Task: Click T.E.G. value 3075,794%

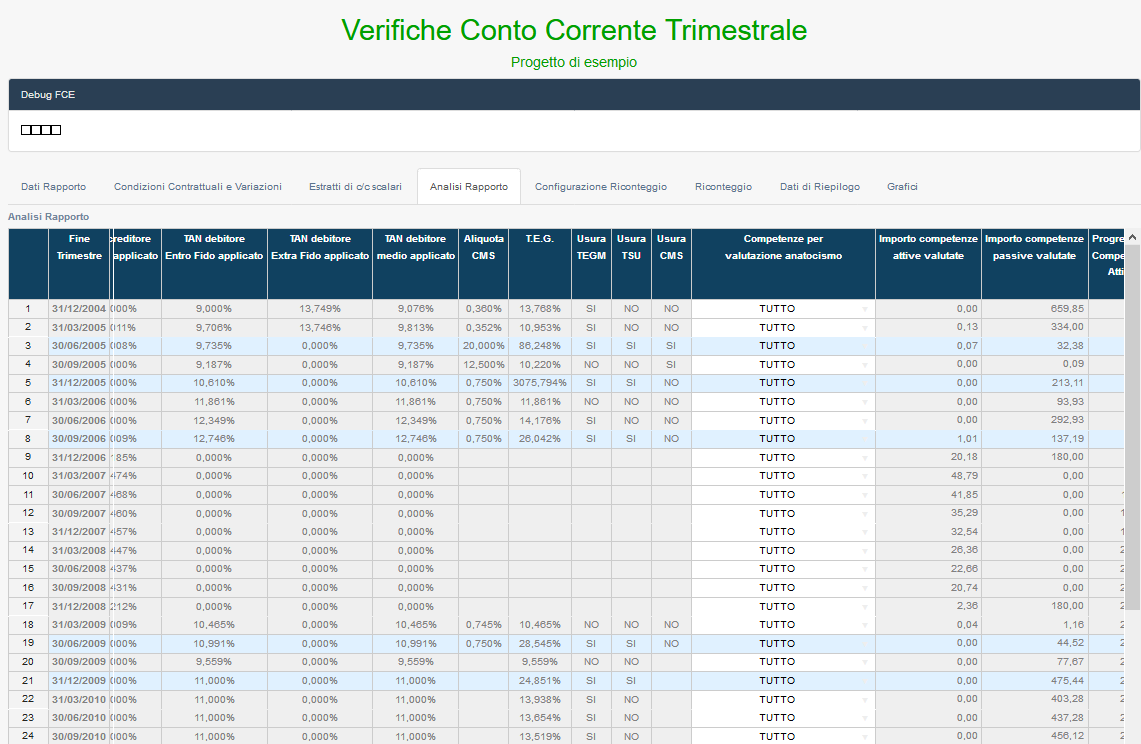Action: point(540,383)
